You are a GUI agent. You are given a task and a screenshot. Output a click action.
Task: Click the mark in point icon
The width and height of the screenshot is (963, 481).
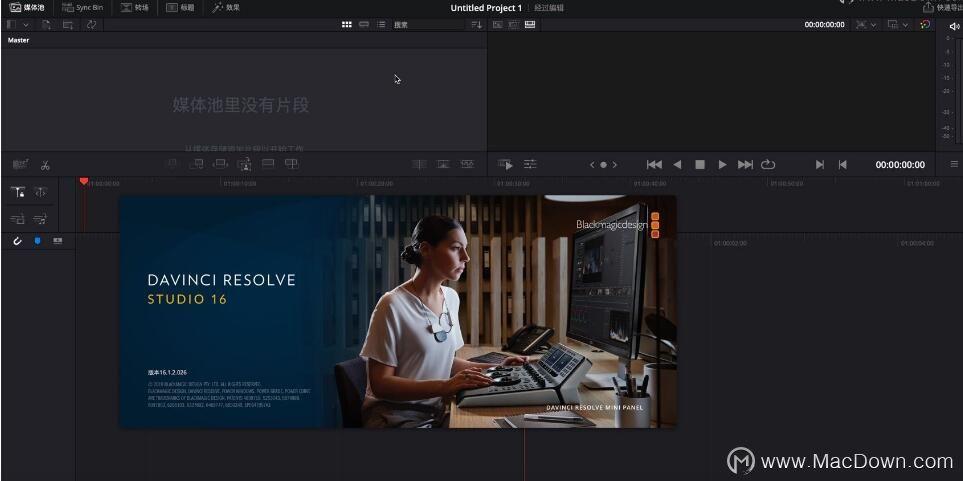(x=819, y=165)
